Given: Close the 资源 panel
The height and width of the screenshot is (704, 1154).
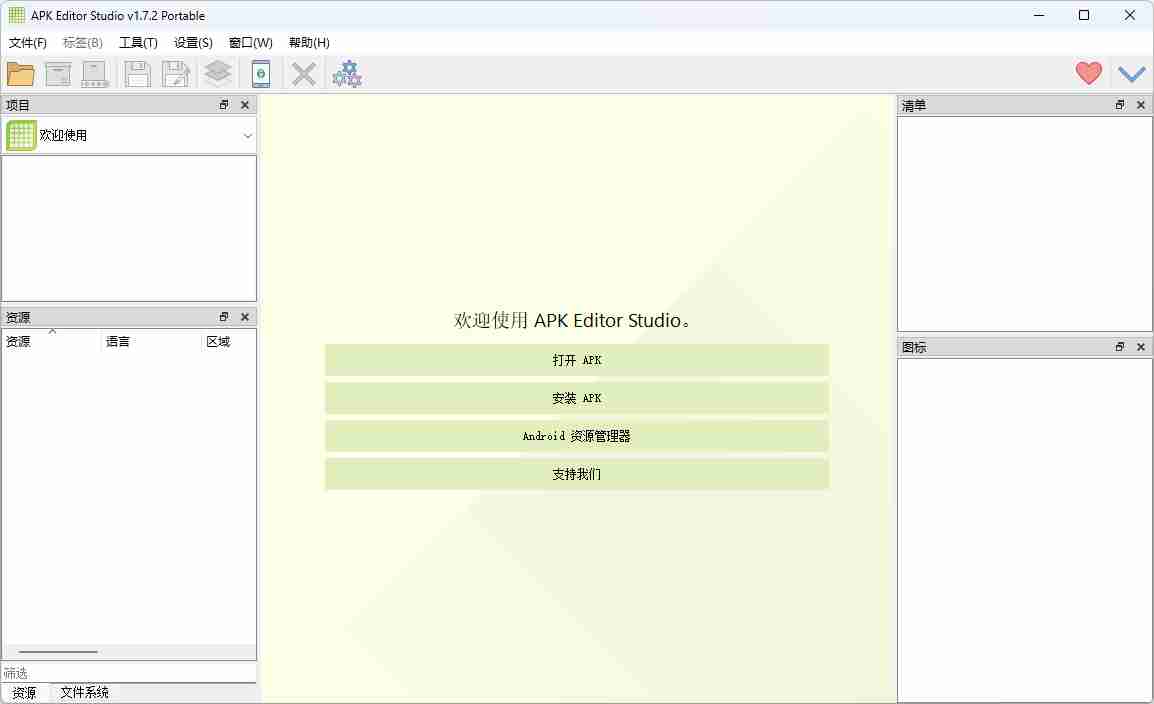Looking at the screenshot, I should 245,317.
